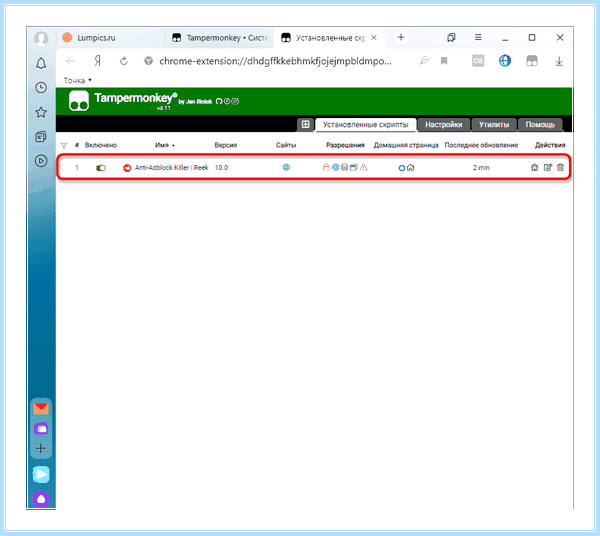Open video play icon in sidebar

tap(41, 161)
